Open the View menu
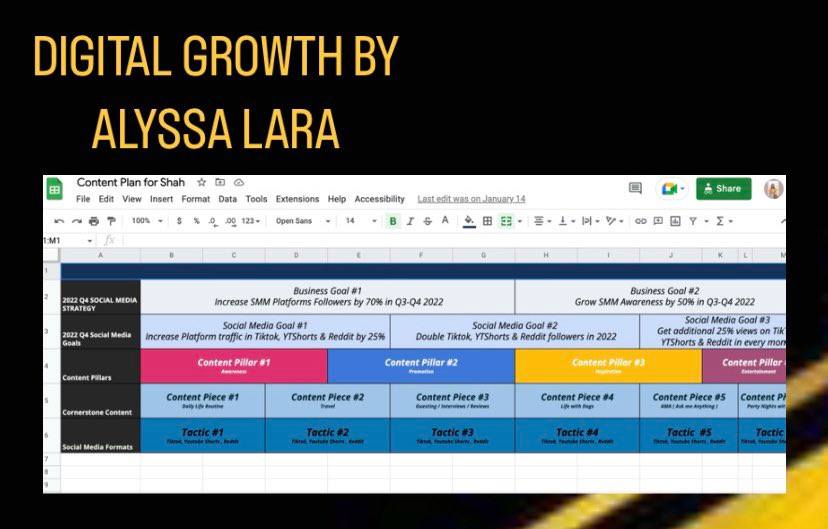 tap(131, 199)
